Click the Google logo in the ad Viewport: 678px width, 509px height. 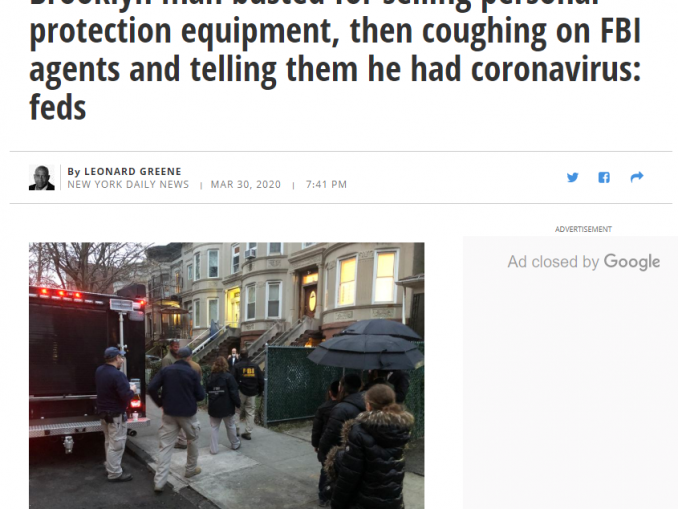coord(632,262)
